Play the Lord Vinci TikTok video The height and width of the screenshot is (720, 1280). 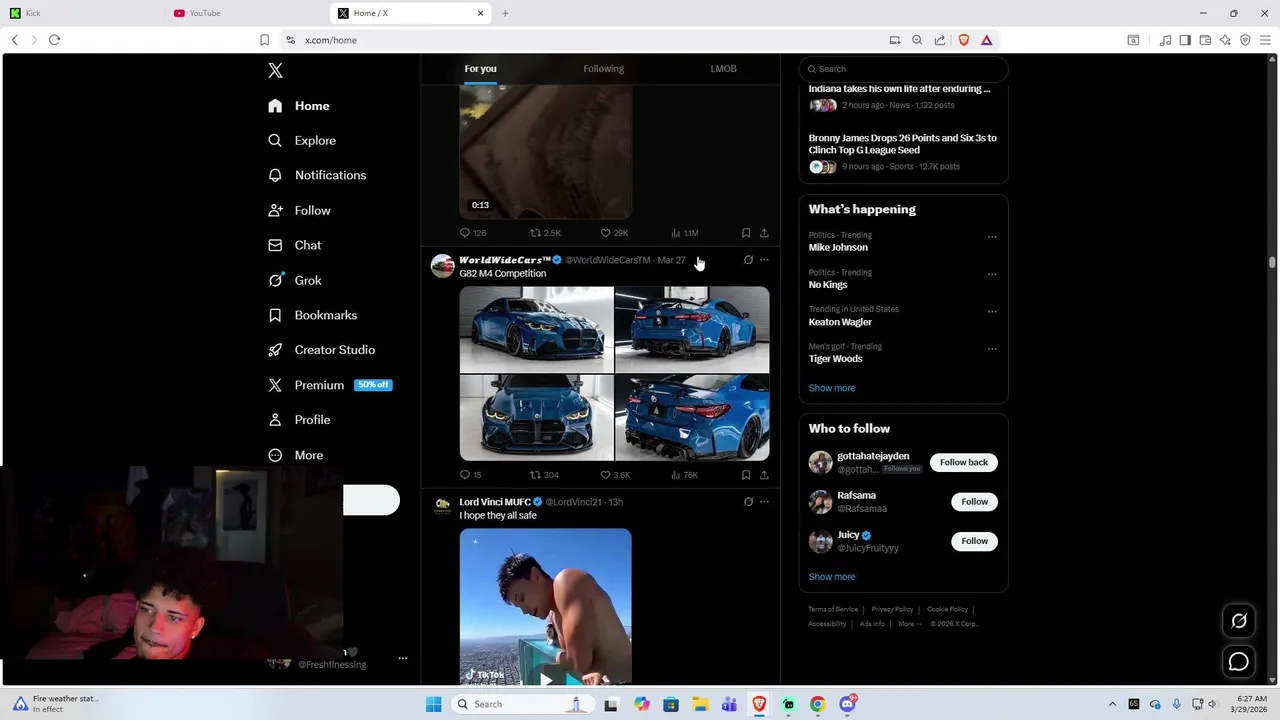point(546,680)
